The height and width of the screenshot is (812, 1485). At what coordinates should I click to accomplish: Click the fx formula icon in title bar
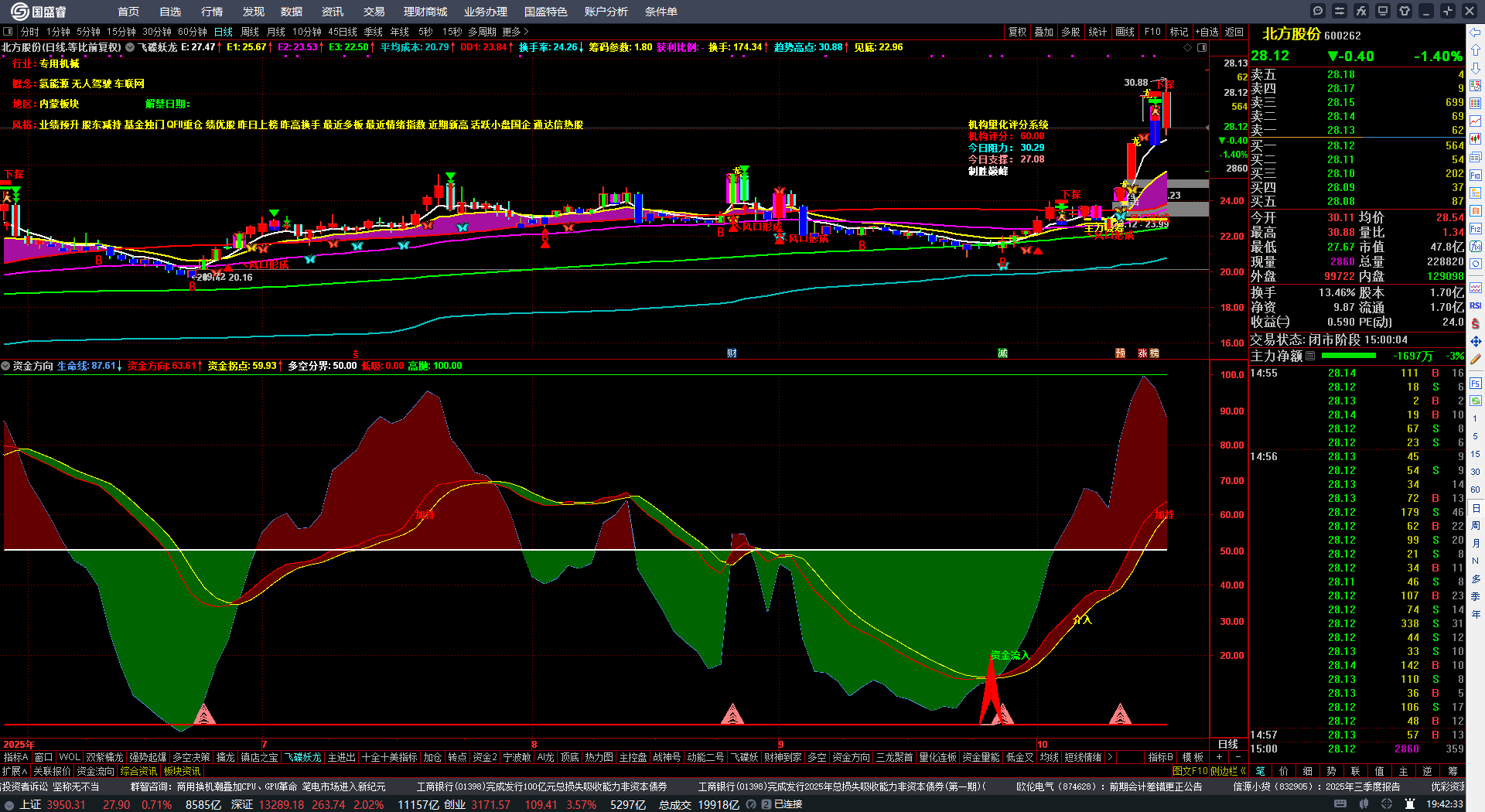point(1361,11)
